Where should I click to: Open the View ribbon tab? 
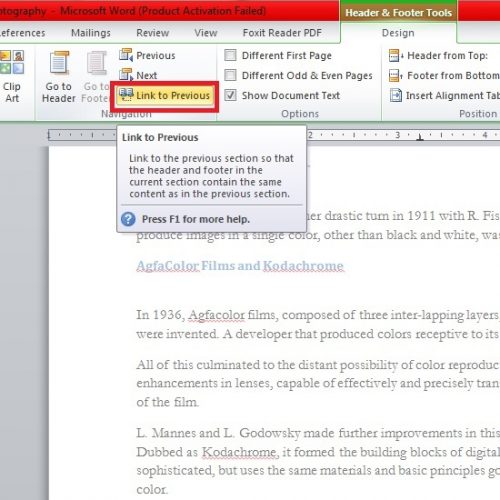point(206,33)
